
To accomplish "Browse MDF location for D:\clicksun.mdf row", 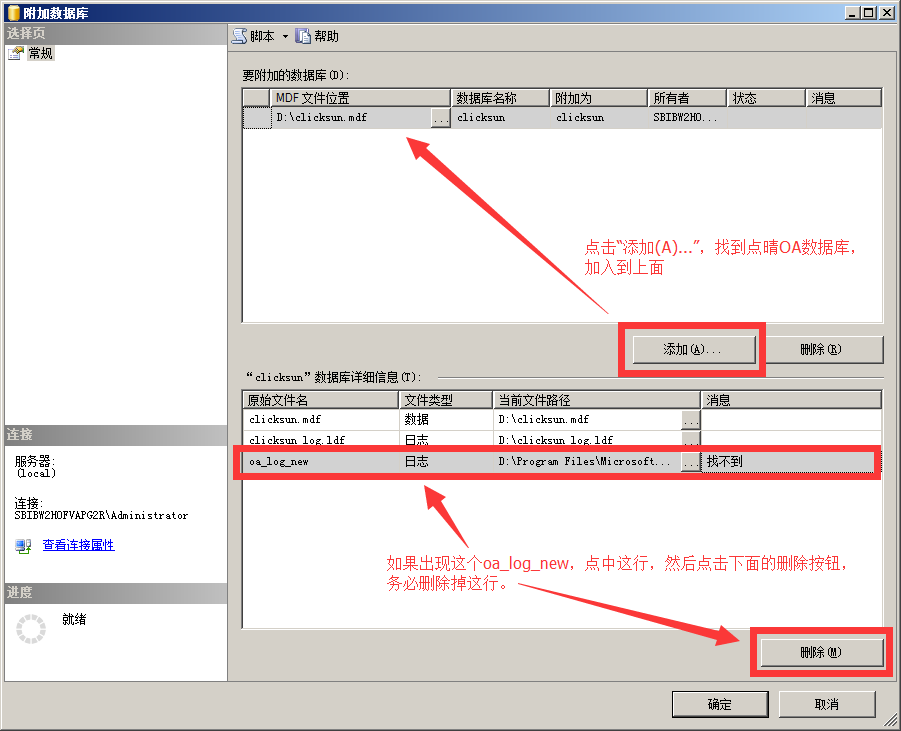I will pos(440,118).
